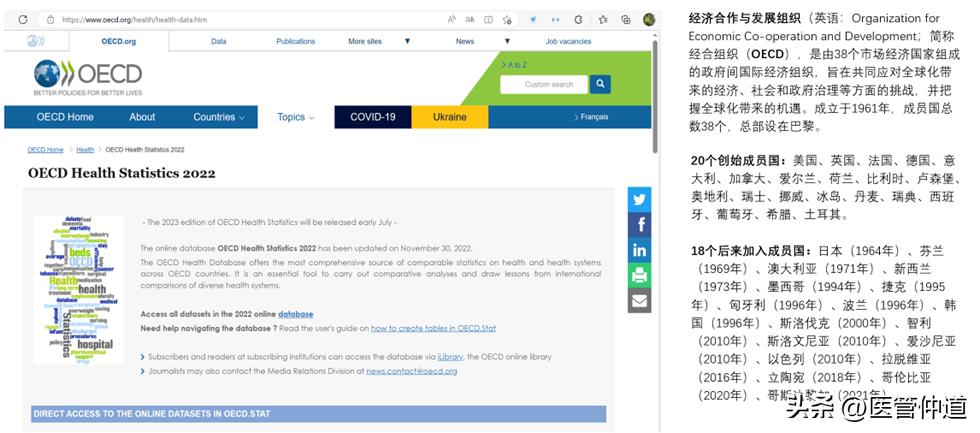
Task: Click the OECD globe mini icon tab
Action: click(x=36, y=41)
